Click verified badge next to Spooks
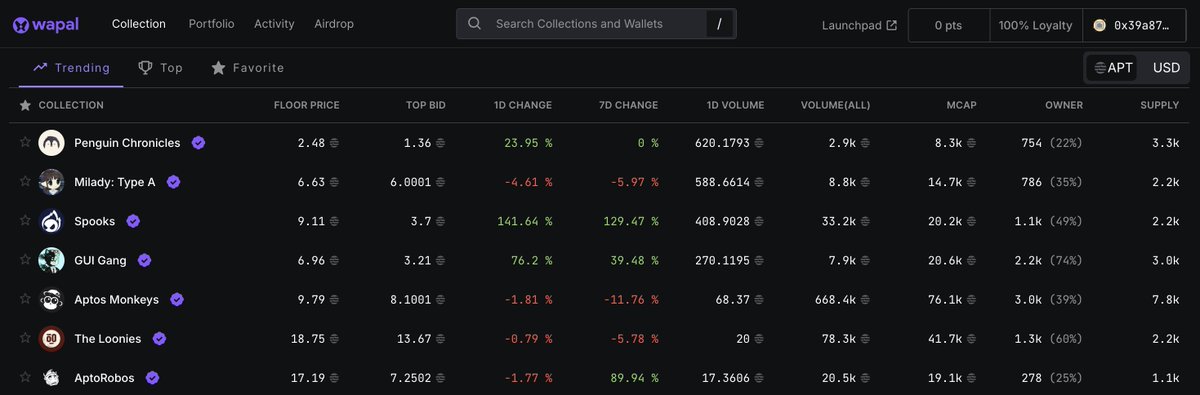 pyautogui.click(x=133, y=221)
